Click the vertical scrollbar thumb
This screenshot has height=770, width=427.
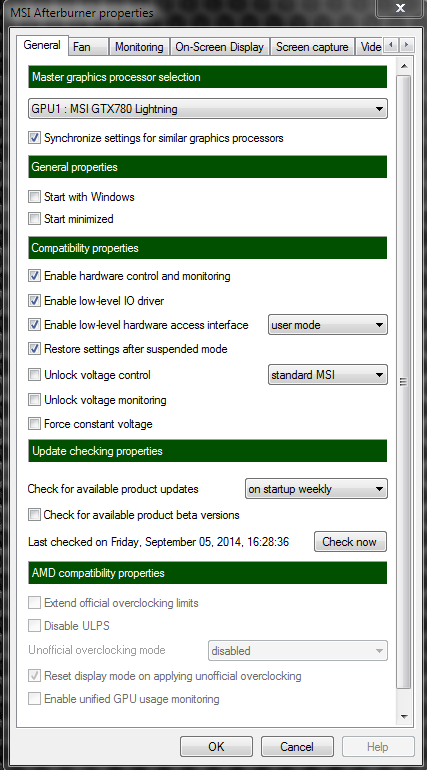tap(404, 382)
